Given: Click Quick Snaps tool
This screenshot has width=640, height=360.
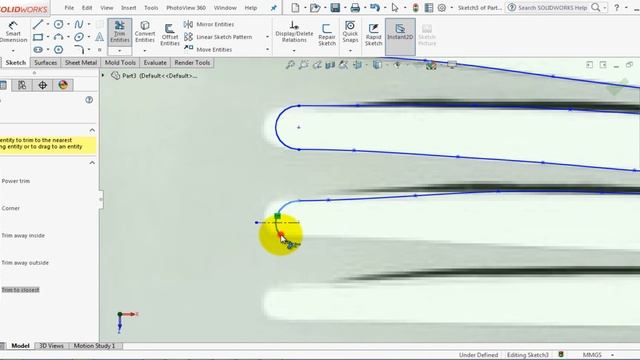Looking at the screenshot, I should click(350, 32).
